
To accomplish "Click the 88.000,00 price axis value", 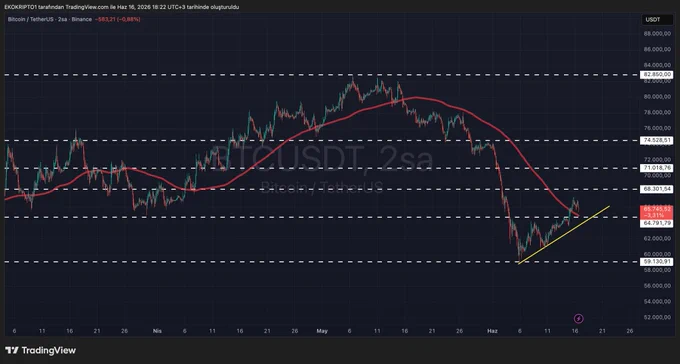I will click(657, 33).
